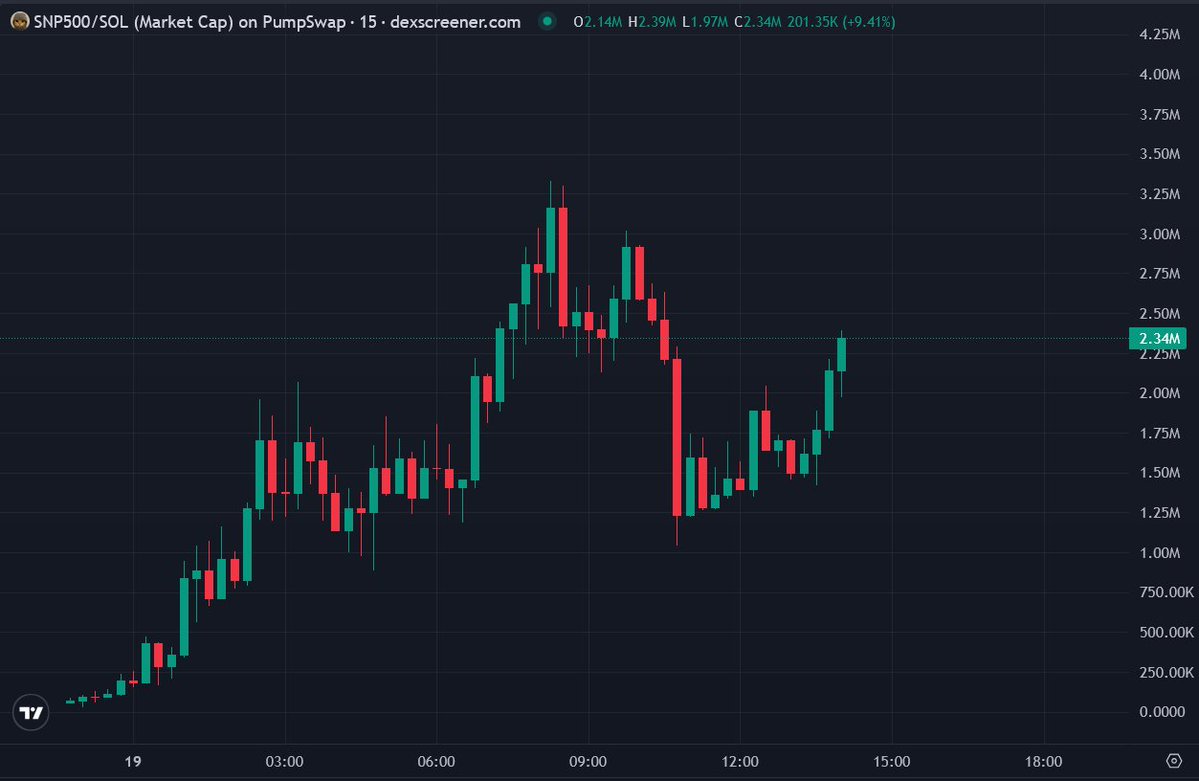
Task: Click the 03:00 time axis label
Action: (284, 761)
